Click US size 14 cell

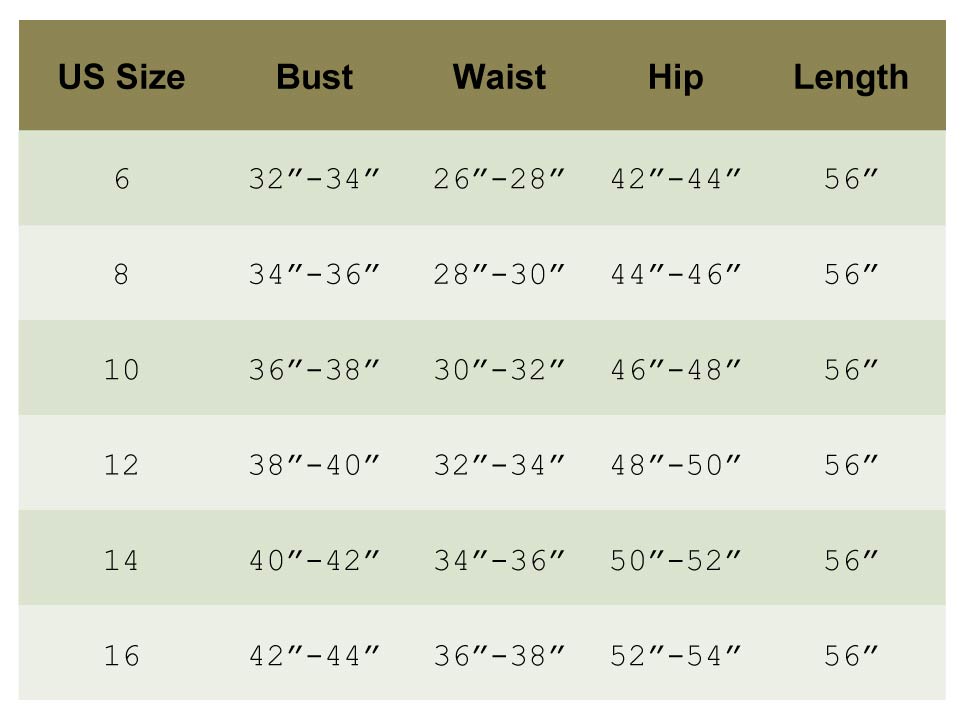[x=121, y=561]
